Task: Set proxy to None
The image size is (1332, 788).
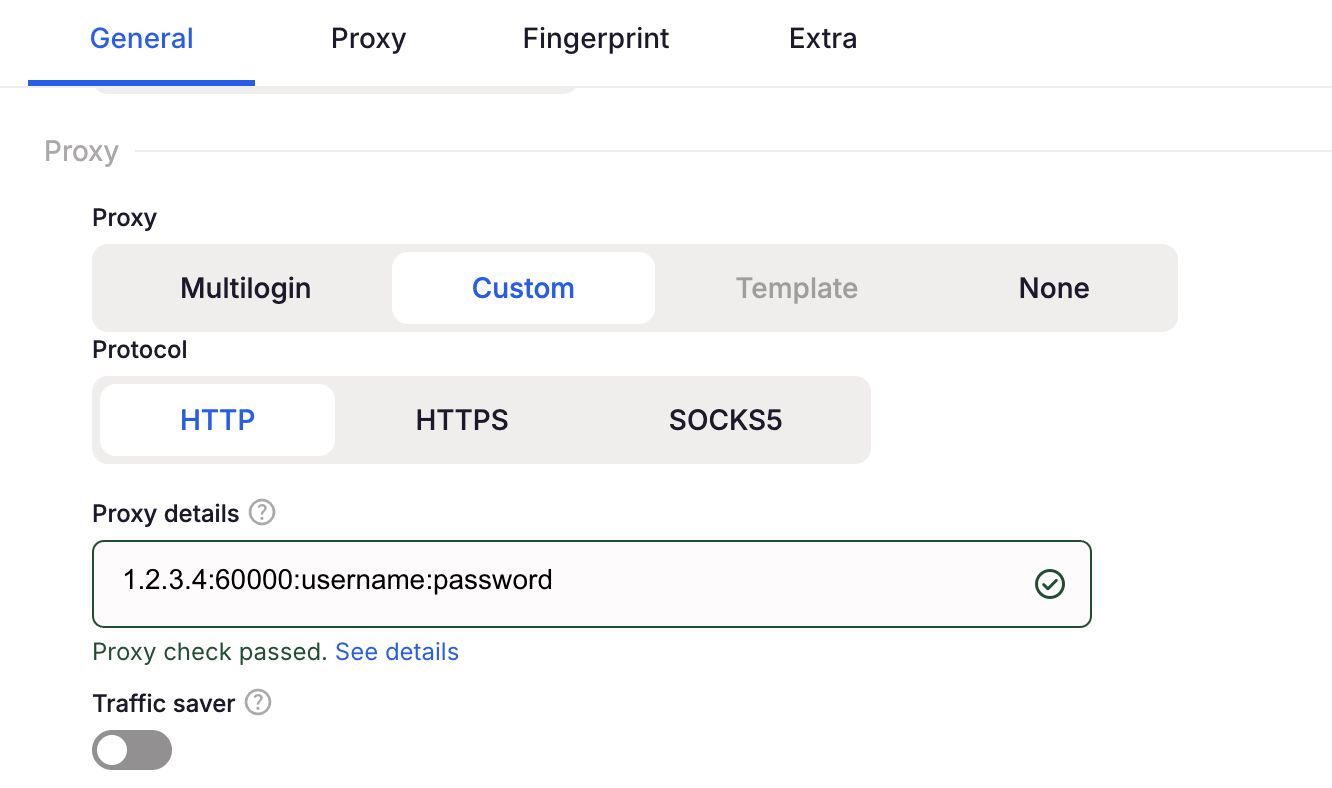Action: (1054, 288)
